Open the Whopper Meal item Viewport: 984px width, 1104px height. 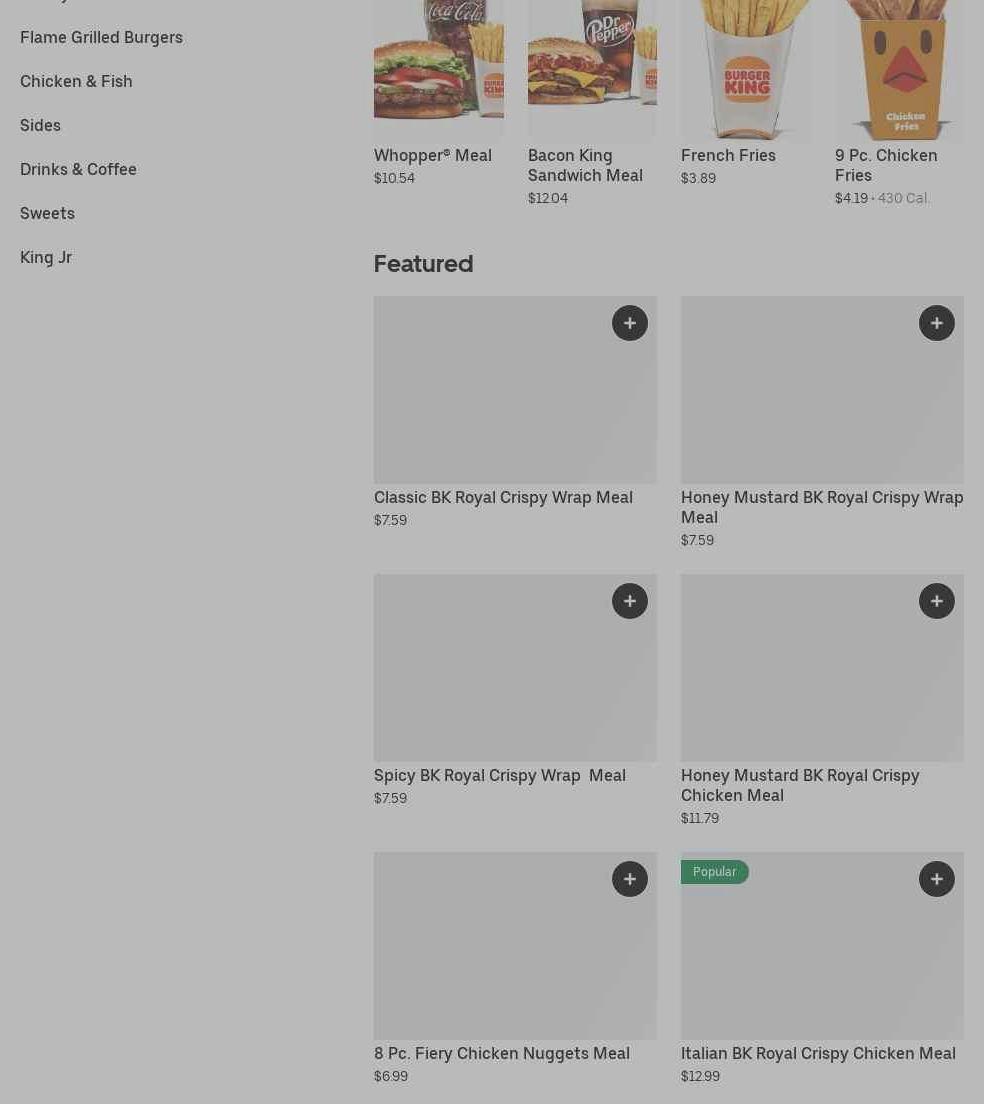(x=432, y=156)
